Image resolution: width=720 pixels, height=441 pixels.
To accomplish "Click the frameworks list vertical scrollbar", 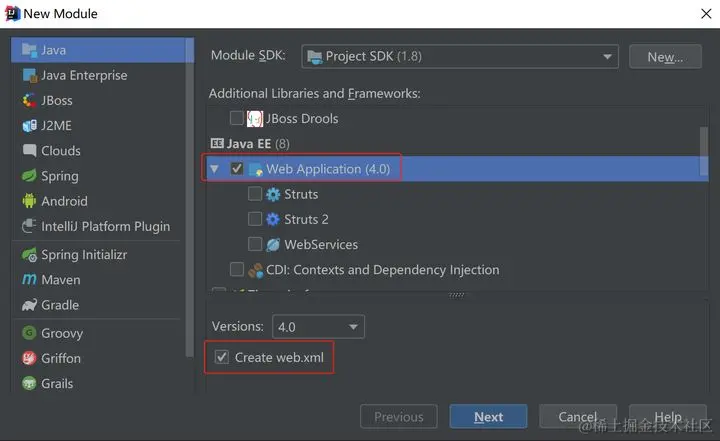I will click(x=703, y=152).
